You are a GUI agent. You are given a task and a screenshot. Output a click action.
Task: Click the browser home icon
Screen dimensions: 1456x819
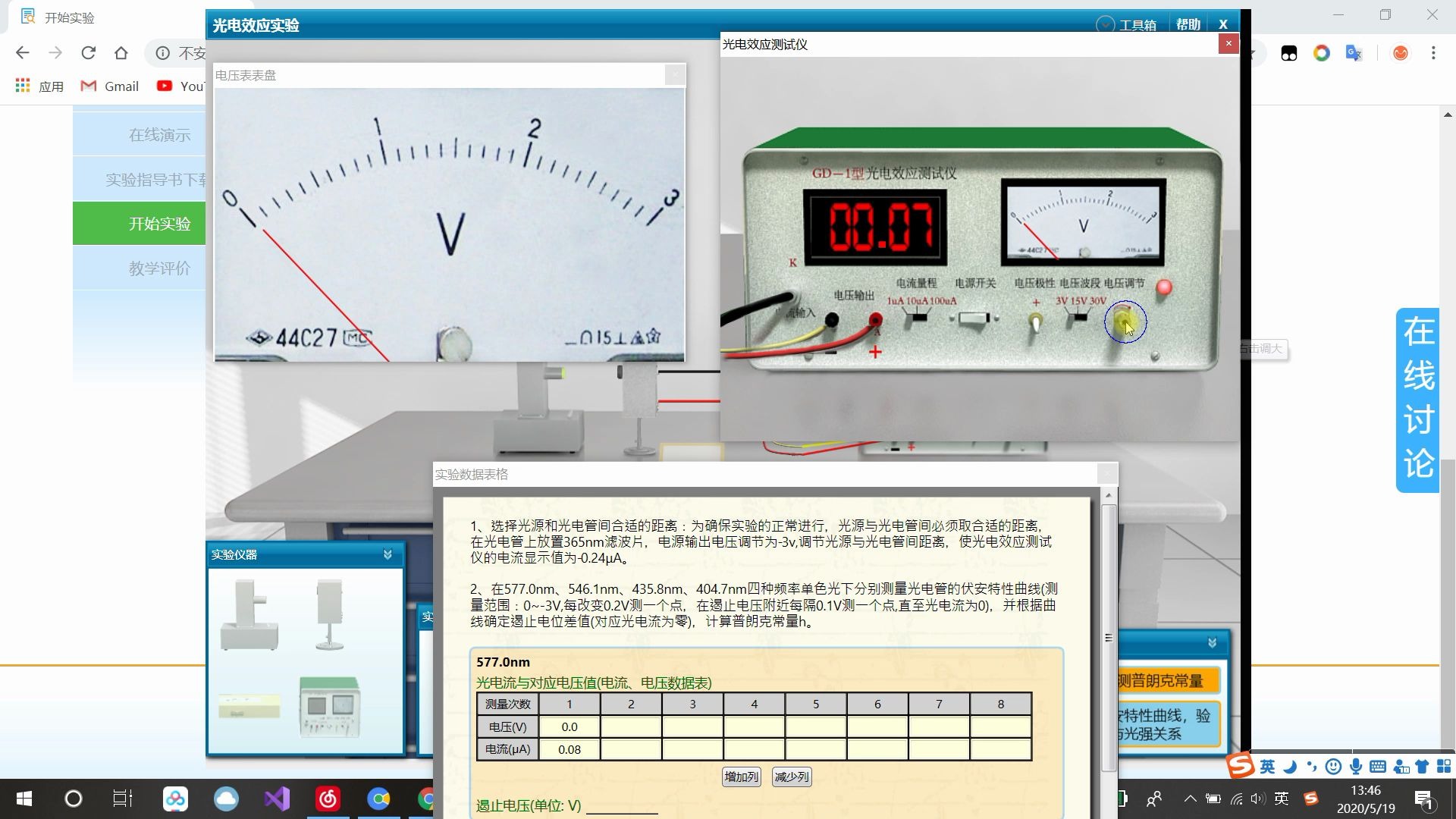point(121,52)
